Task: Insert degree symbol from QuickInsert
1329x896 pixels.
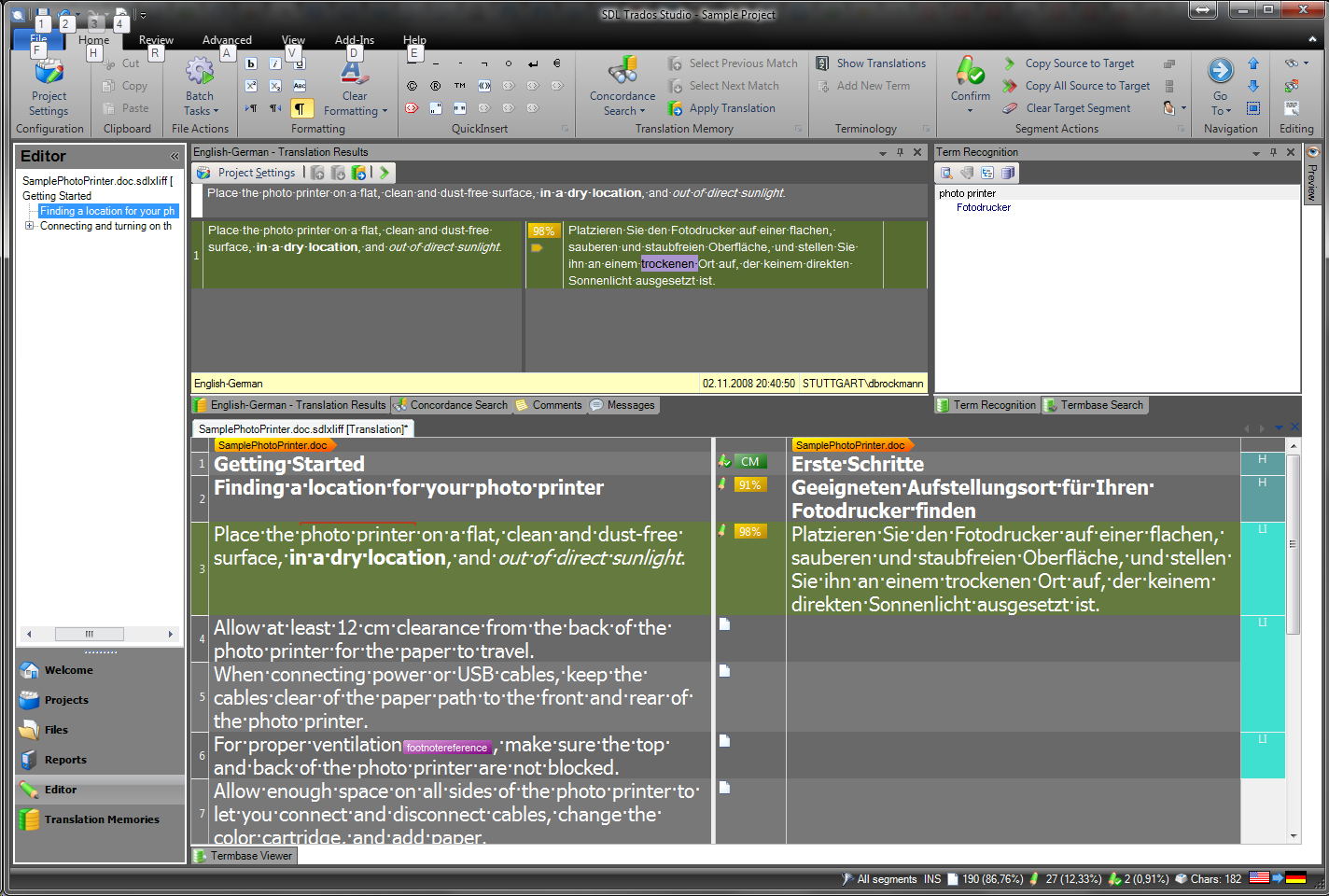Action: (509, 63)
